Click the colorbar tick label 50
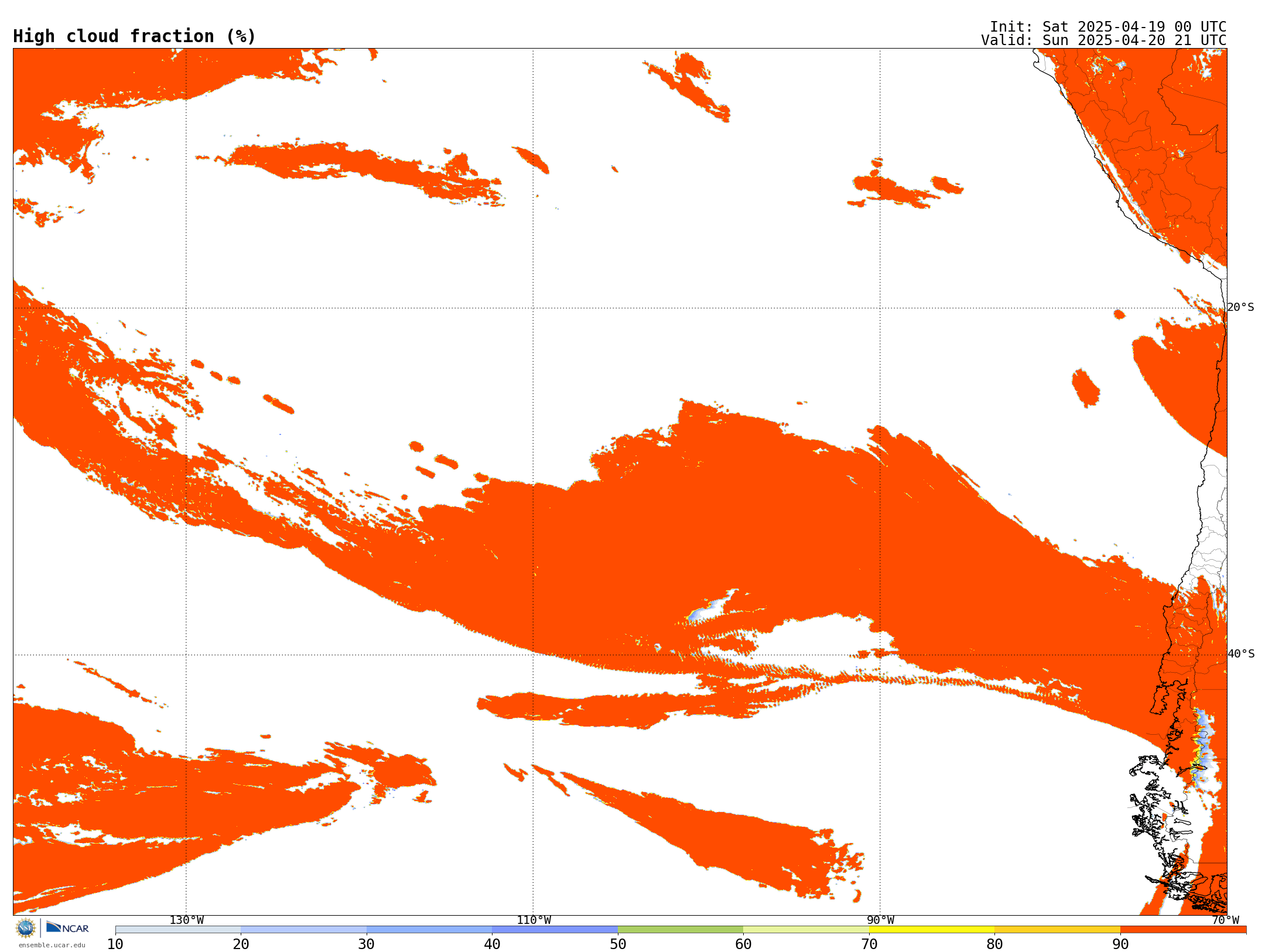Viewport: 1265px width, 952px height. [618, 944]
